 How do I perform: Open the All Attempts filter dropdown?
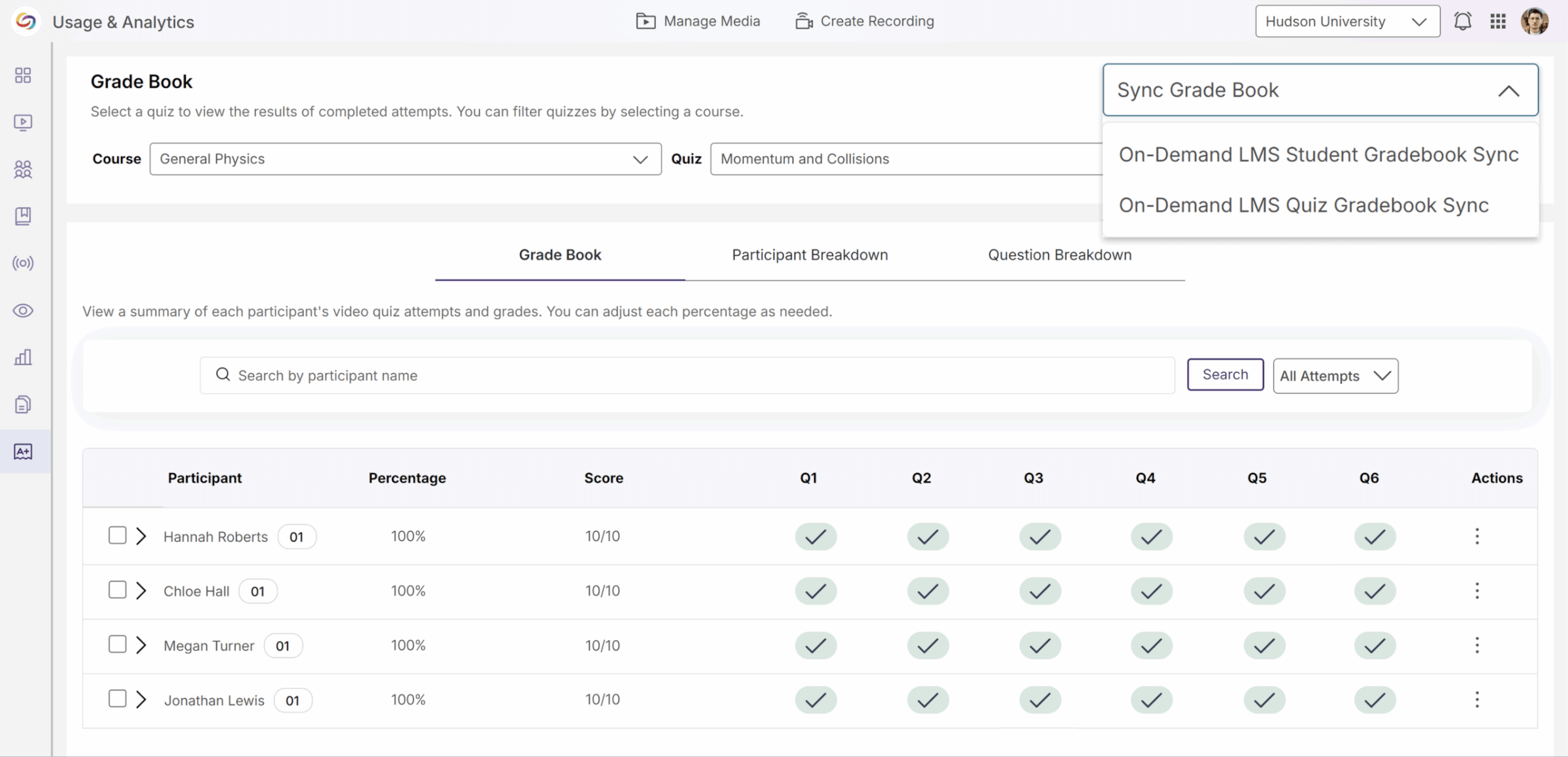click(1335, 376)
